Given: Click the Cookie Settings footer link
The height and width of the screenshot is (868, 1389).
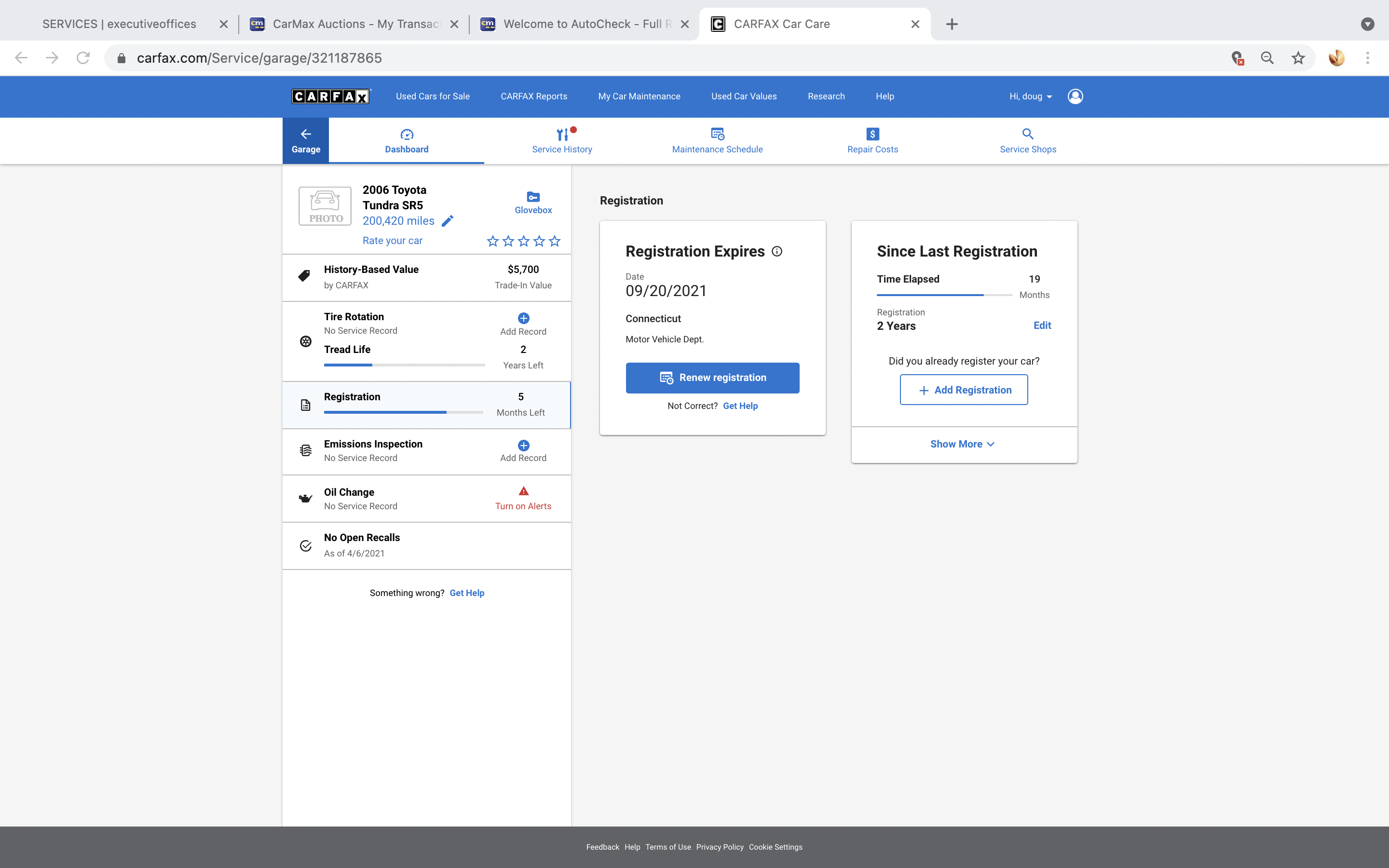Looking at the screenshot, I should tap(776, 847).
